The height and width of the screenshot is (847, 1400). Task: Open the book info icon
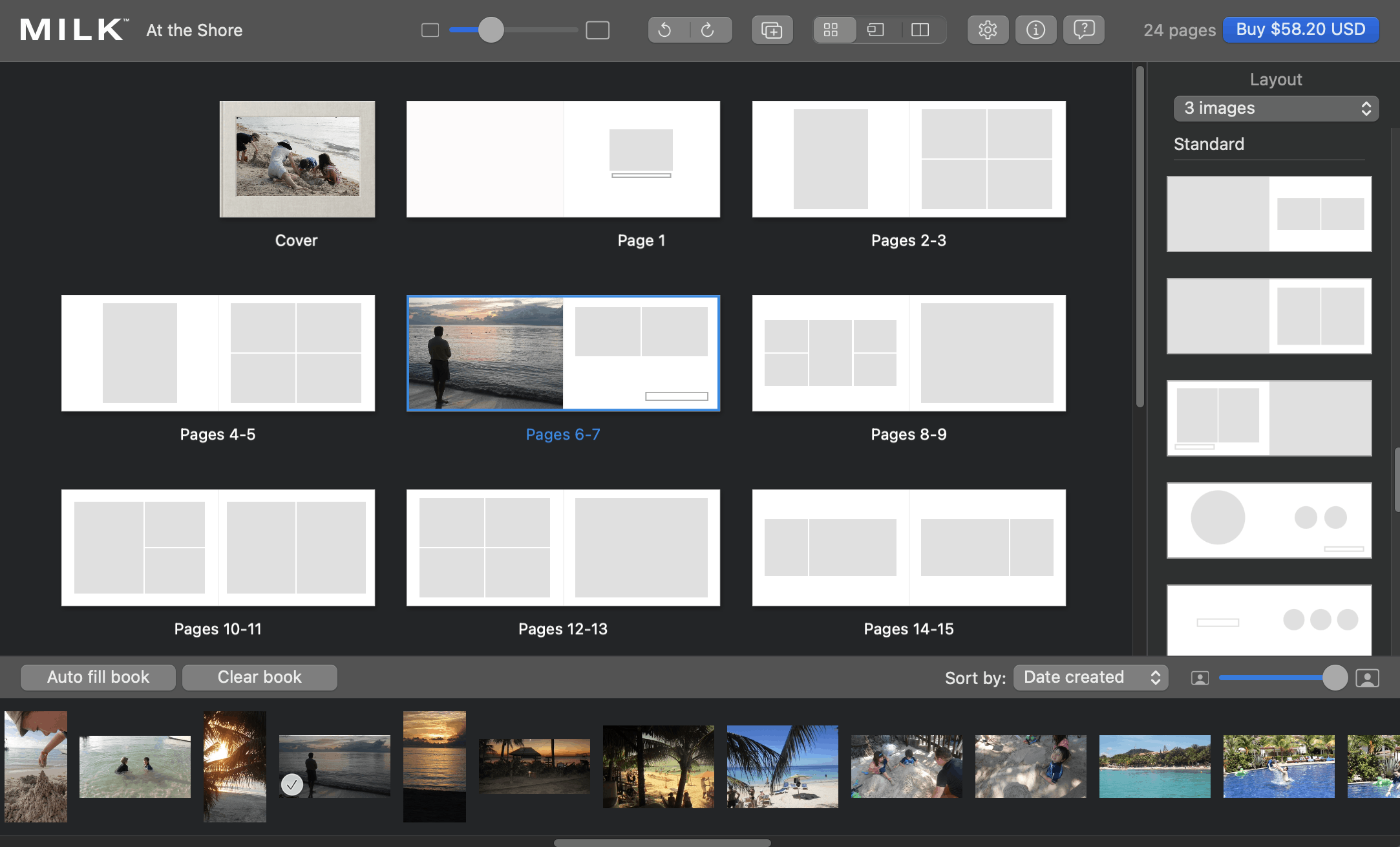(x=1035, y=30)
